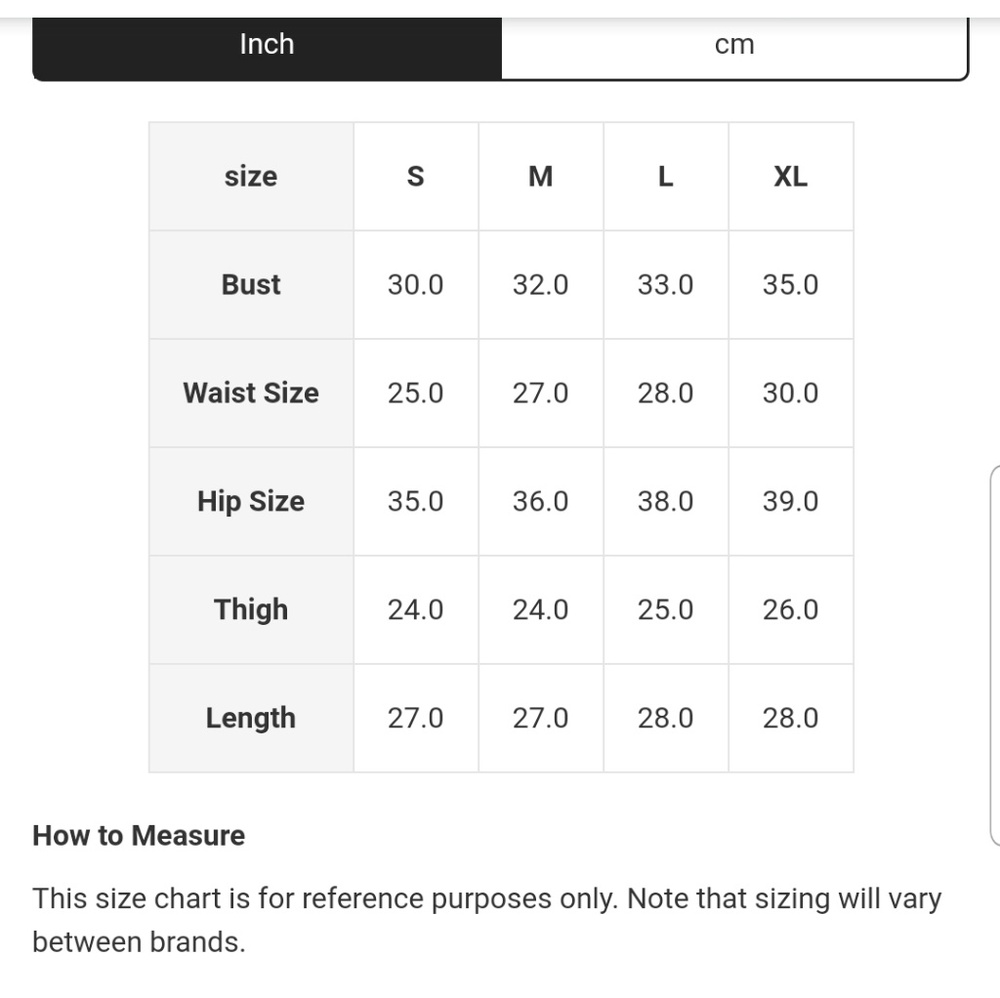Select the Hip Size row label

[251, 501]
